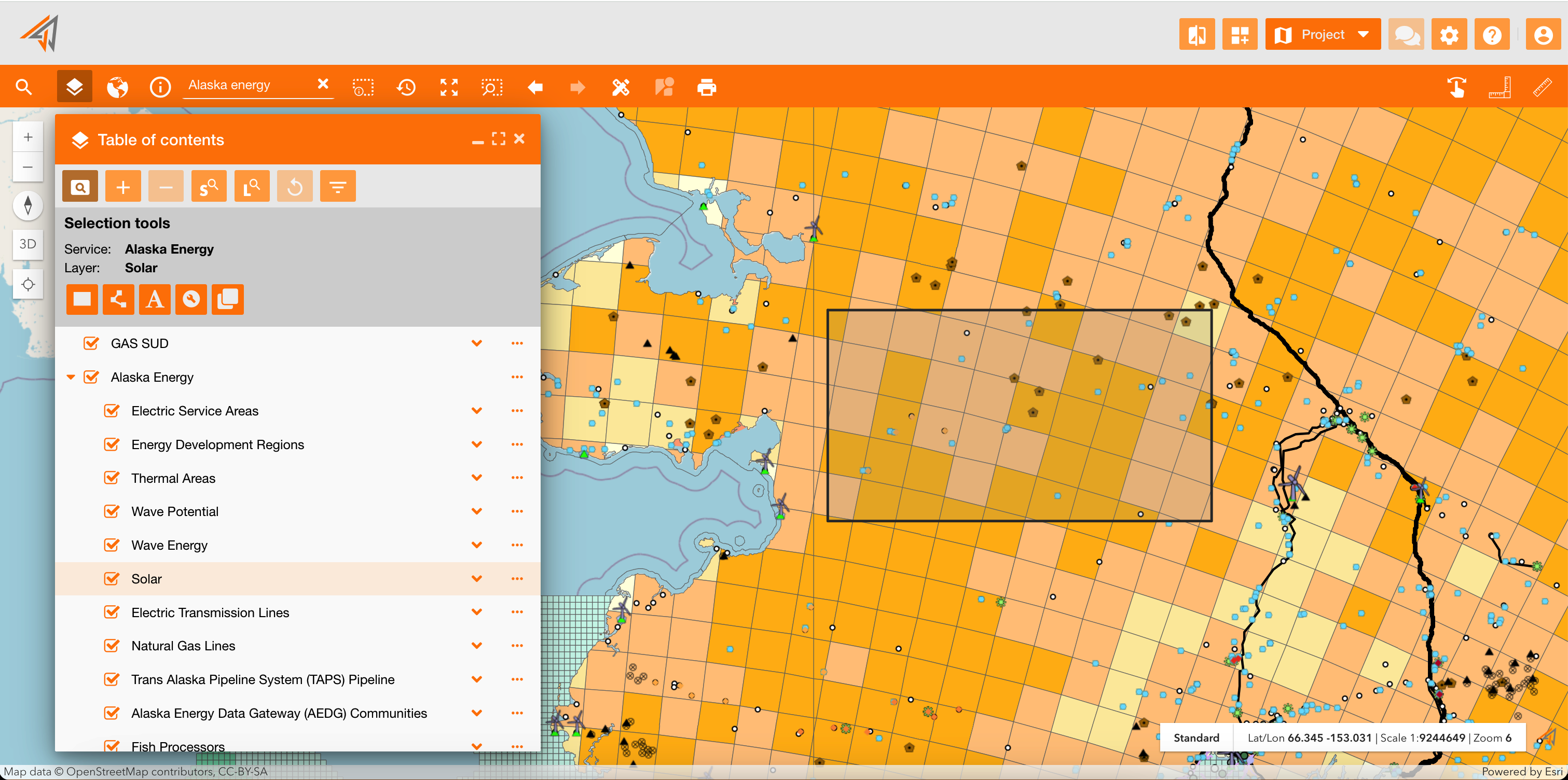Zoom out on the map
Viewport: 1568px width, 780px height.
pos(28,166)
